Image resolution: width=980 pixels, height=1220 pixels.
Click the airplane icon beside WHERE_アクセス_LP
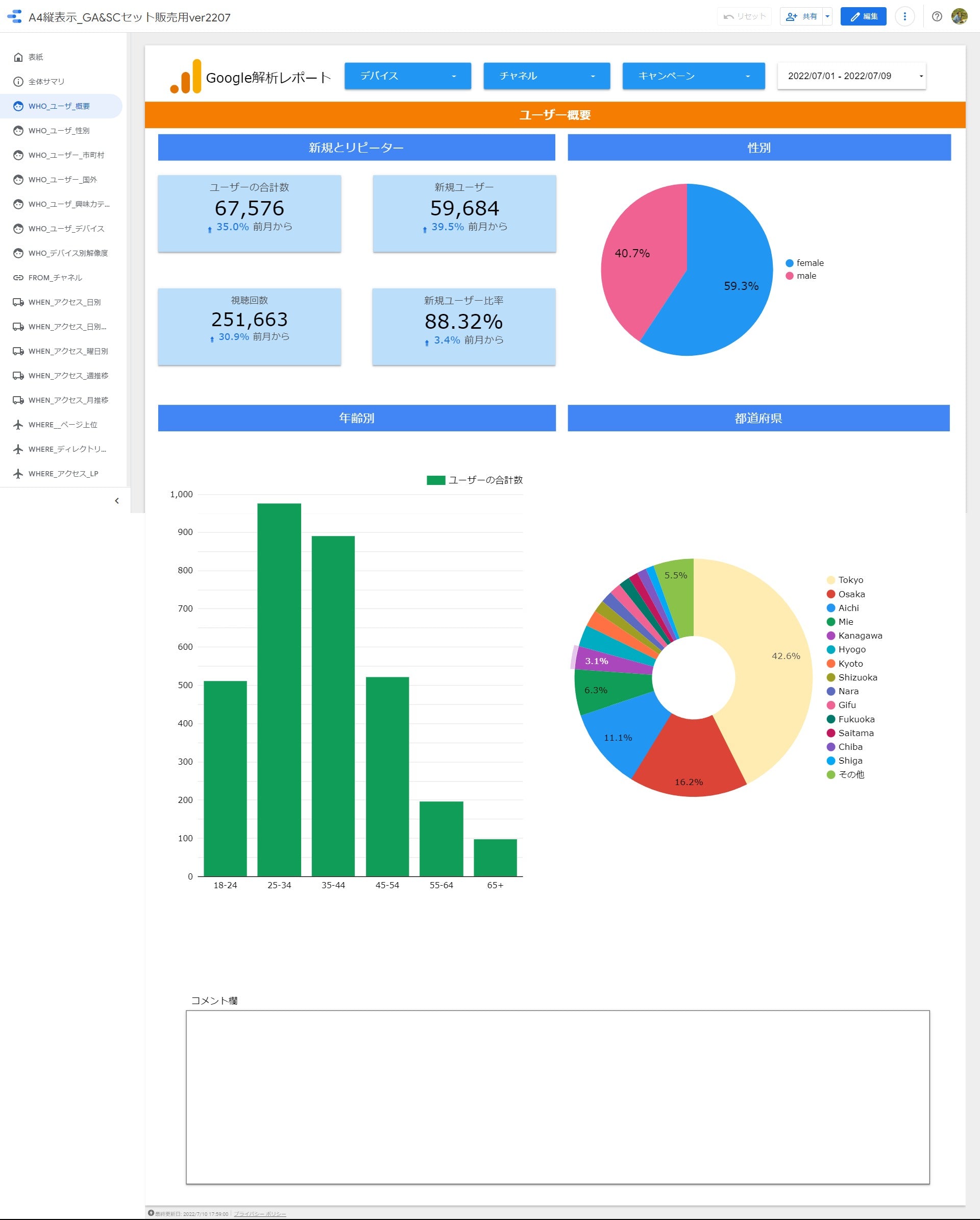[18, 474]
